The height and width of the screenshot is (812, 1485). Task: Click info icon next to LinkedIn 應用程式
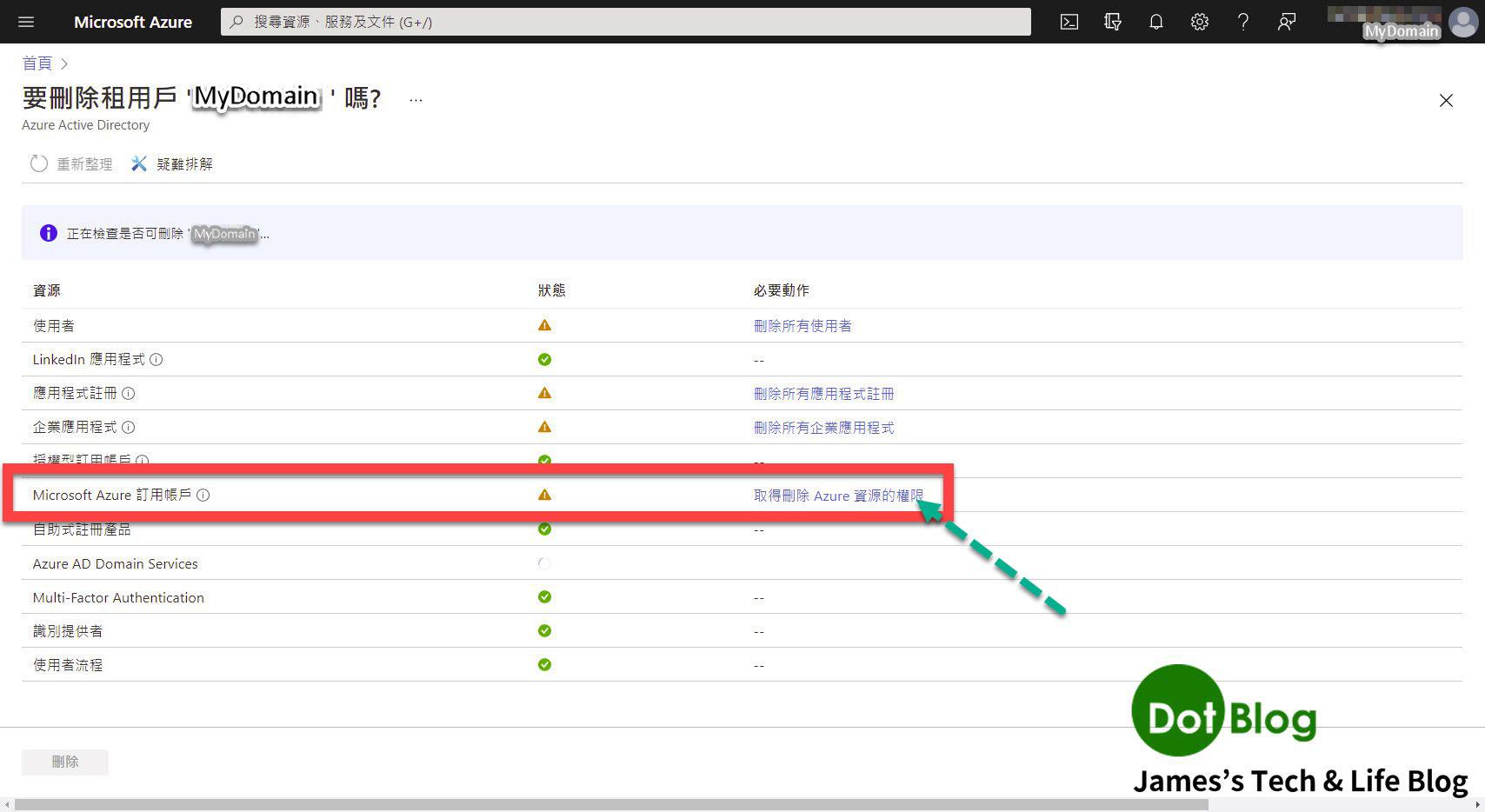(156, 359)
